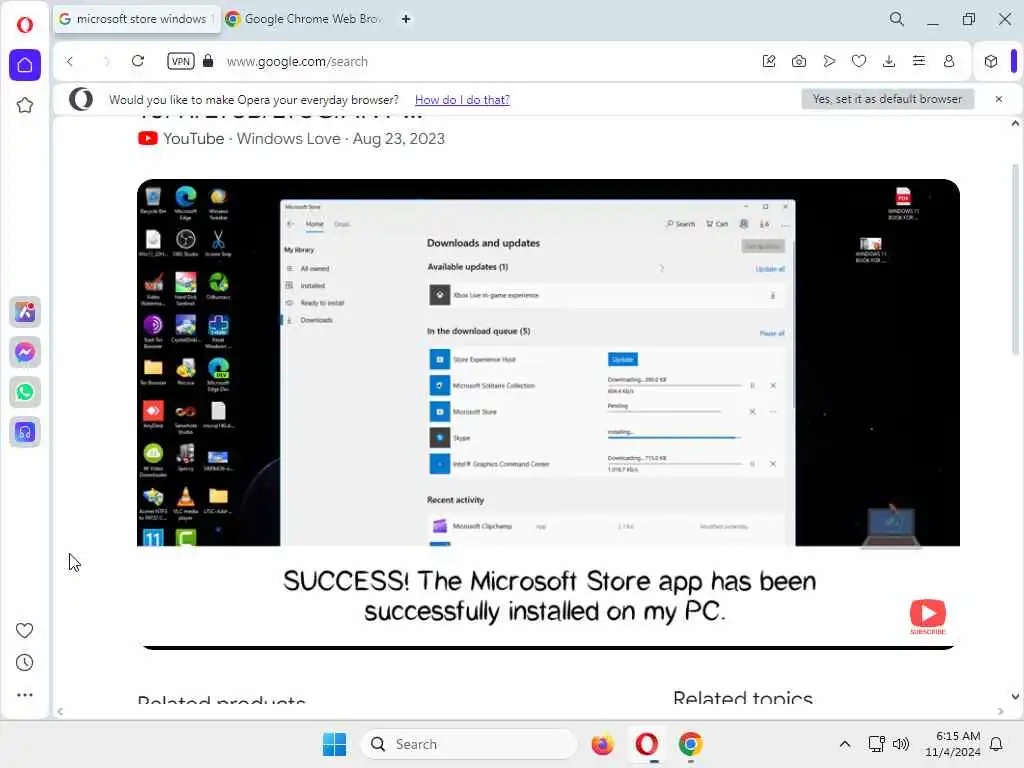Open the YouTube source line of the result
Image resolution: width=1024 pixels, height=768 pixels.
(292, 138)
